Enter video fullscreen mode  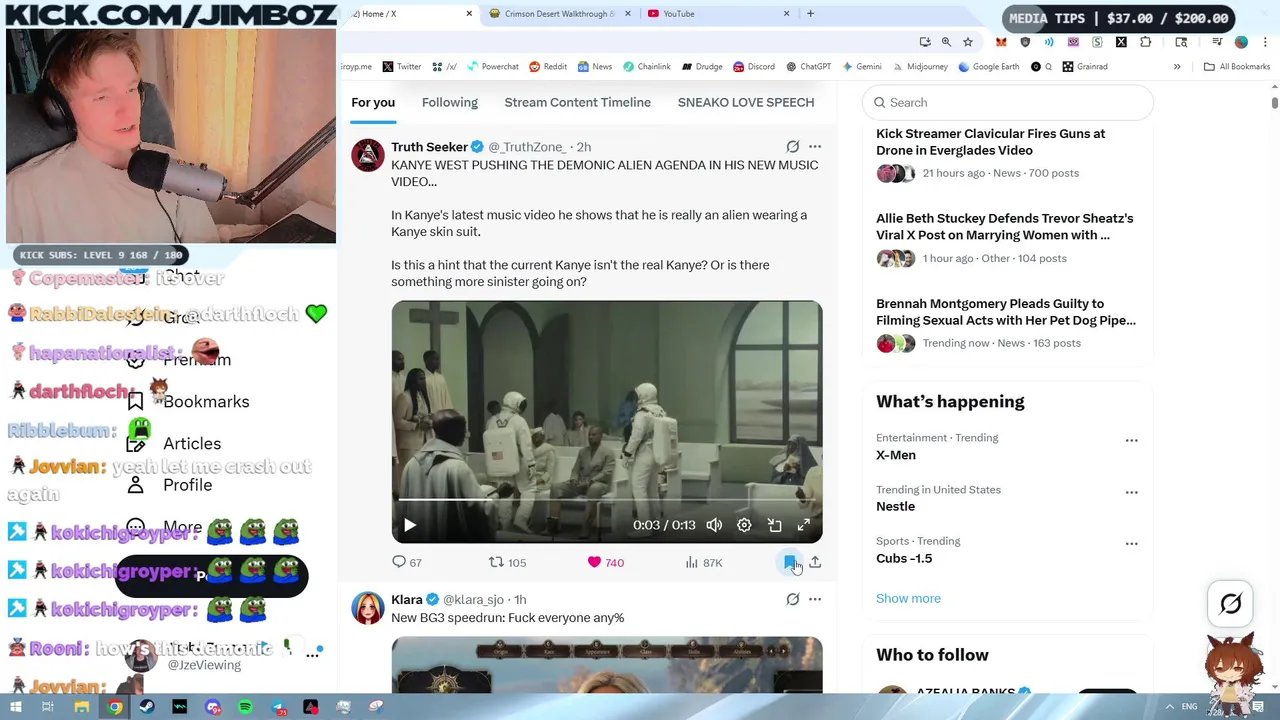point(804,525)
